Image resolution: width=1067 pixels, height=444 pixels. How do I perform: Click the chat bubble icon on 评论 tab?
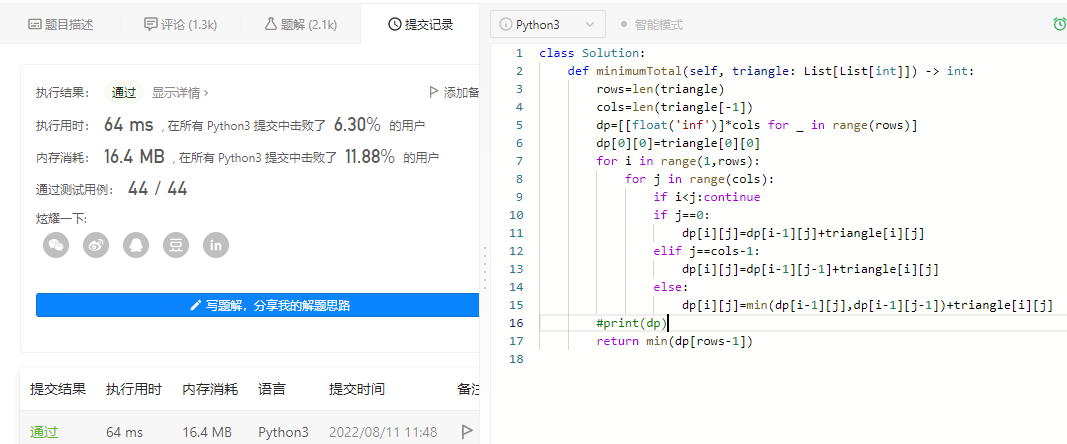click(150, 25)
